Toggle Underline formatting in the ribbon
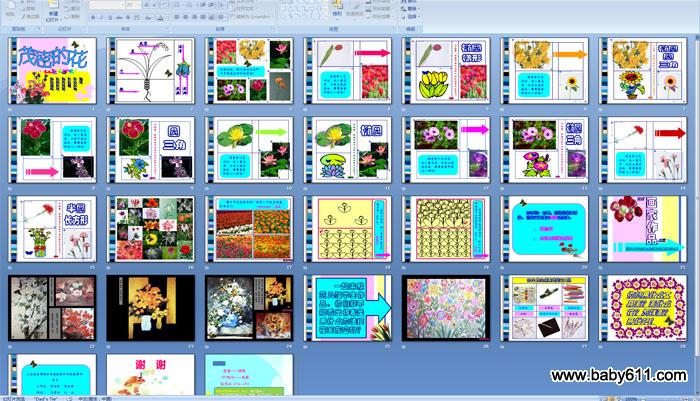The height and width of the screenshot is (401, 700). click(x=110, y=17)
